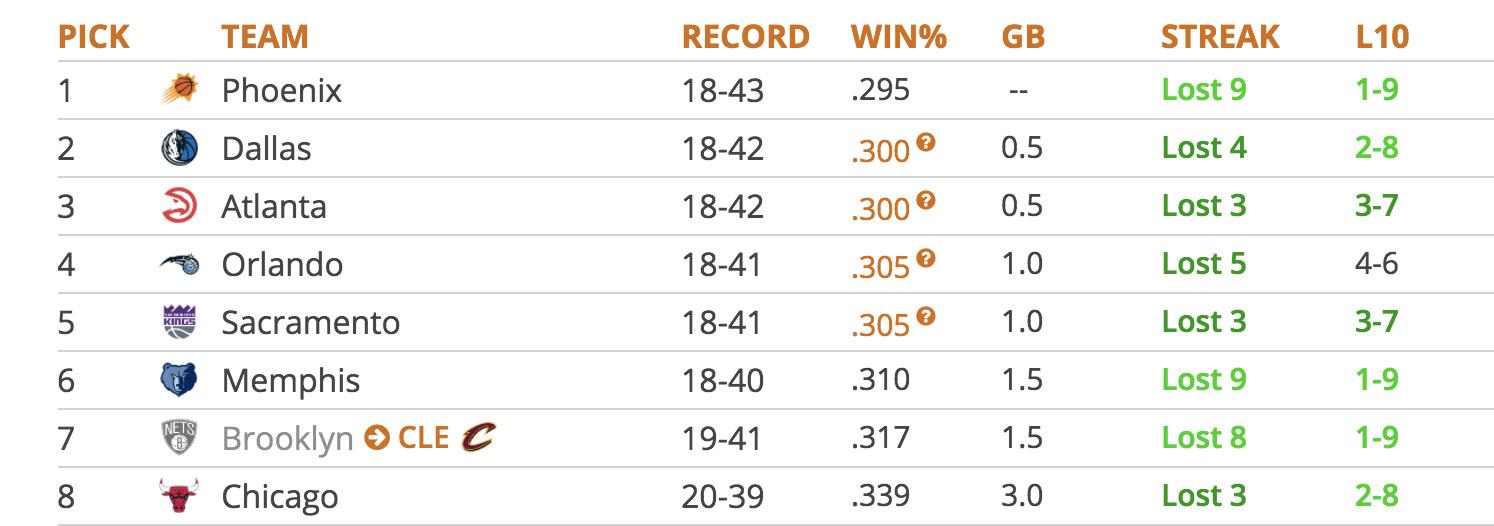Click the L10 column header

pos(1382,37)
